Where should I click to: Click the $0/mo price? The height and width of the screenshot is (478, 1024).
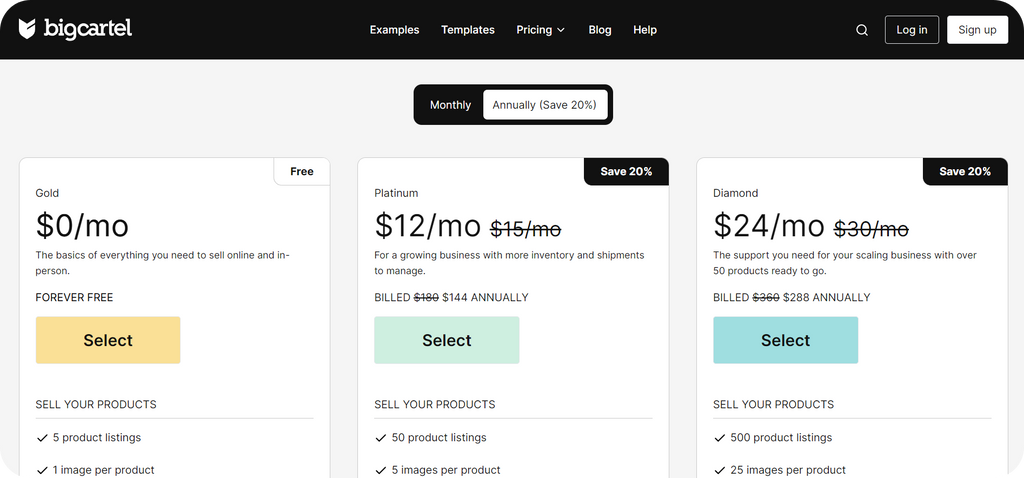(x=82, y=226)
